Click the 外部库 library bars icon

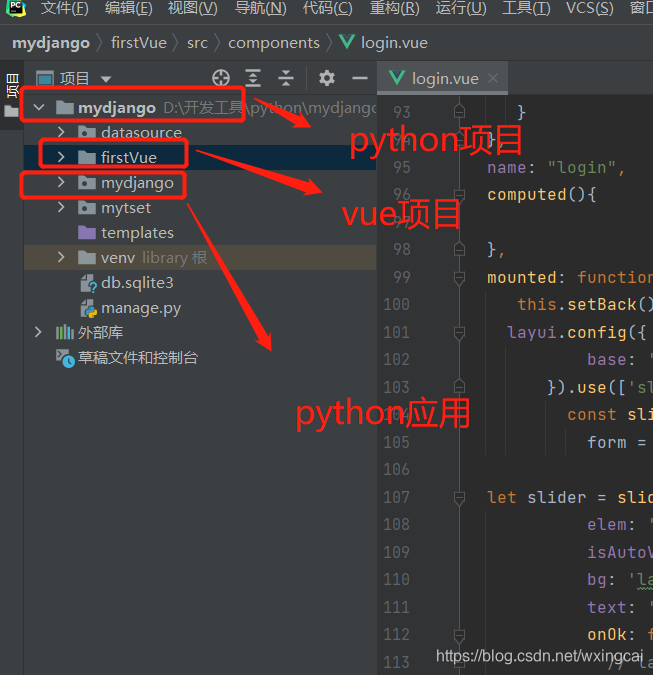click(65, 332)
